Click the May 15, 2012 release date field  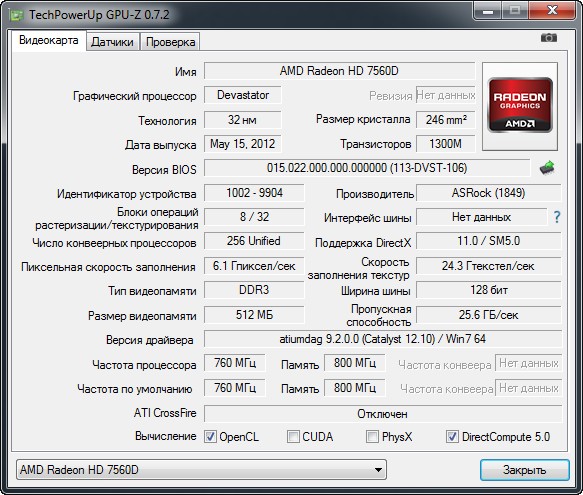pyautogui.click(x=243, y=144)
